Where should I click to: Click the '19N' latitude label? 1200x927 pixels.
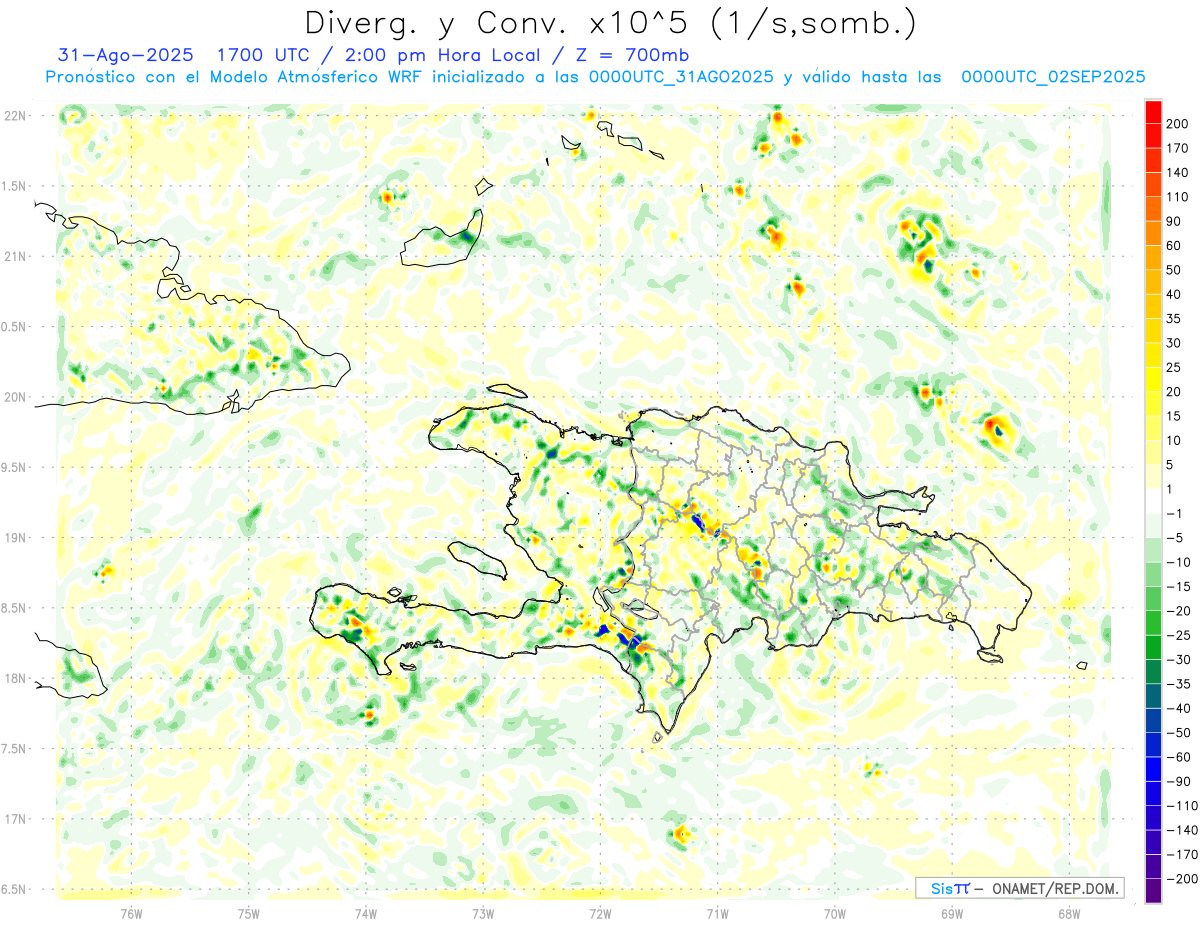click(16, 538)
